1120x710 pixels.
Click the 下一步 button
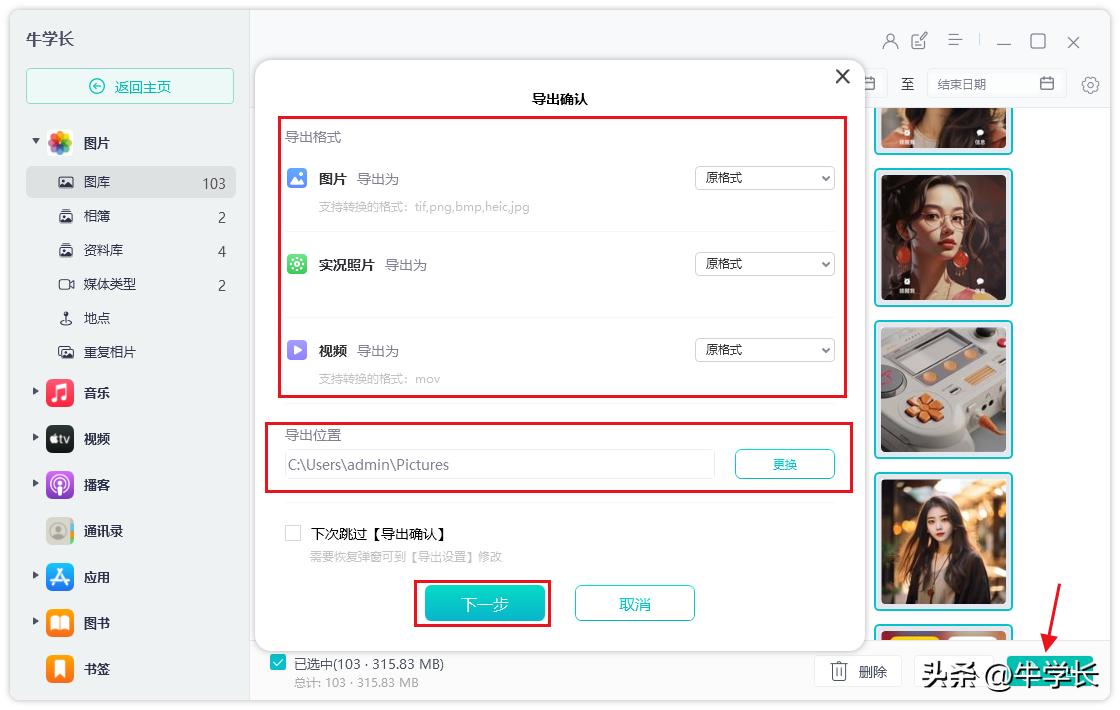coord(485,604)
